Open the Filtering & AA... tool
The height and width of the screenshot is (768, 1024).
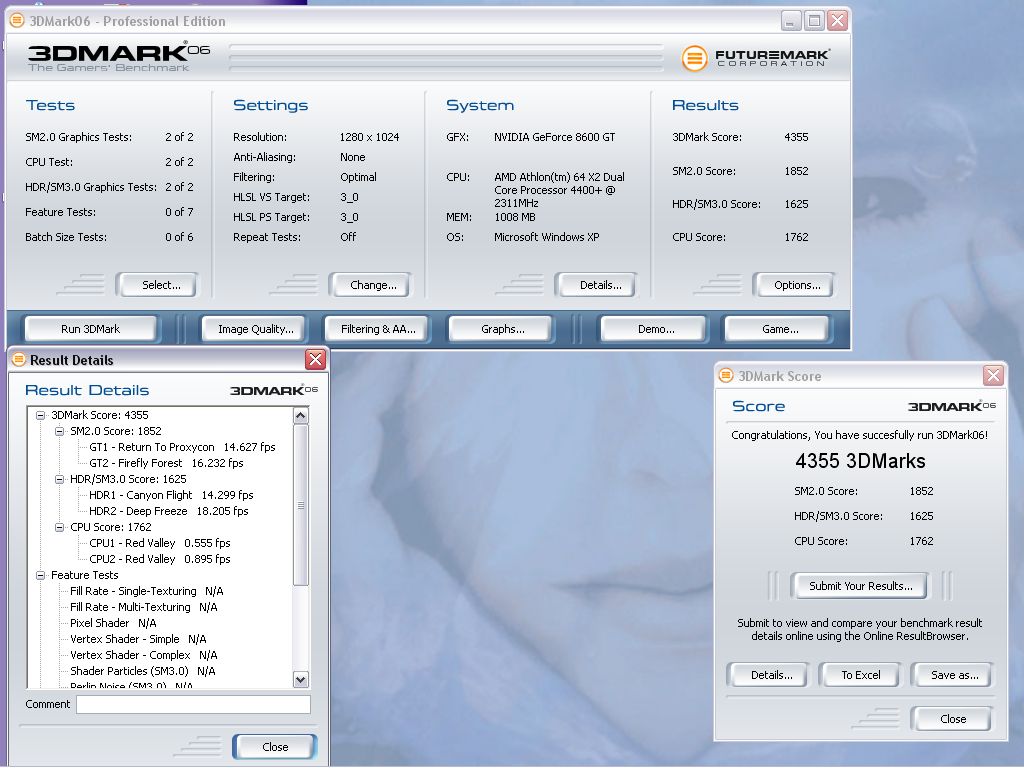tap(377, 329)
